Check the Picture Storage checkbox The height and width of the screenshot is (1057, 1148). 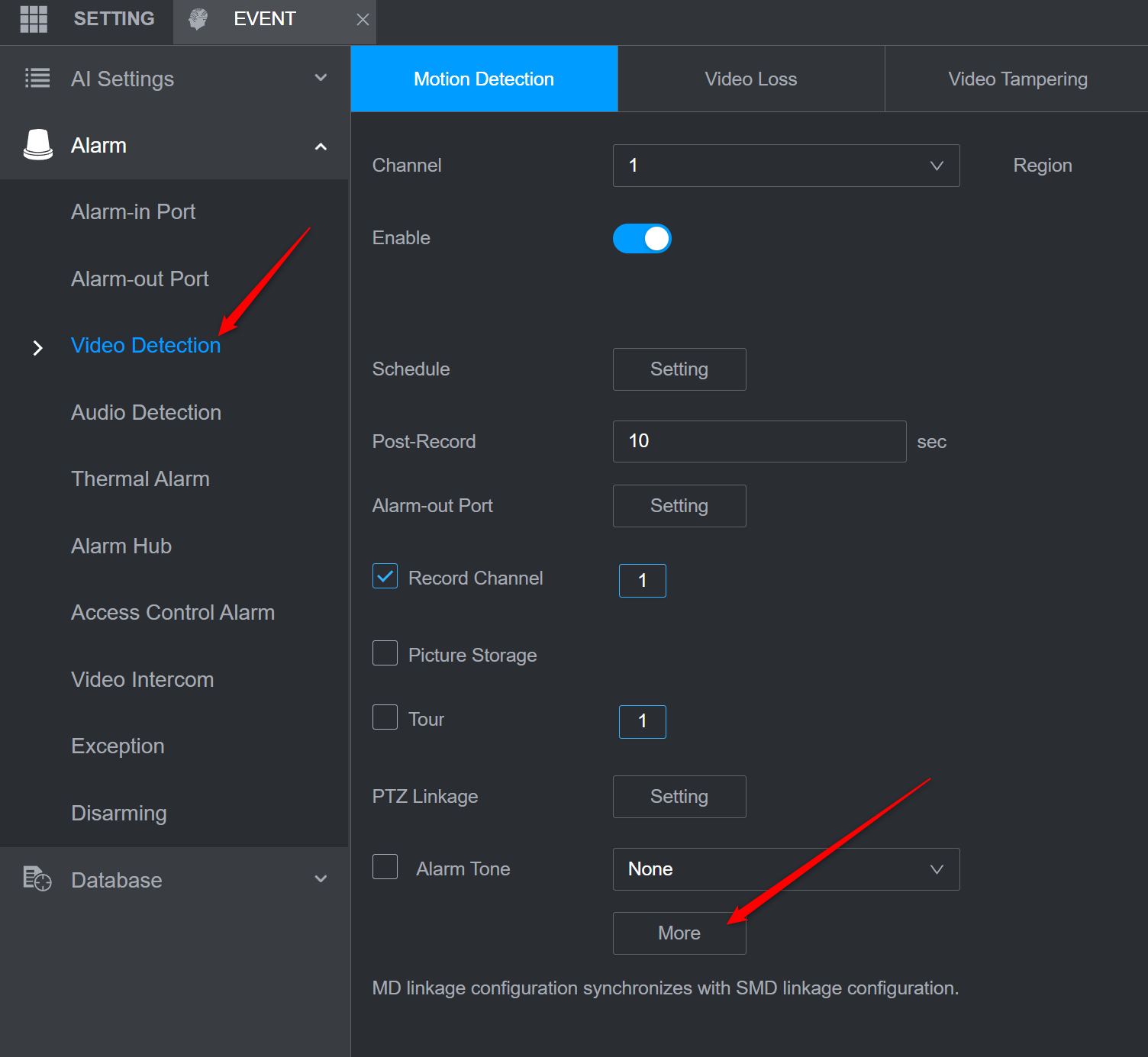(385, 653)
